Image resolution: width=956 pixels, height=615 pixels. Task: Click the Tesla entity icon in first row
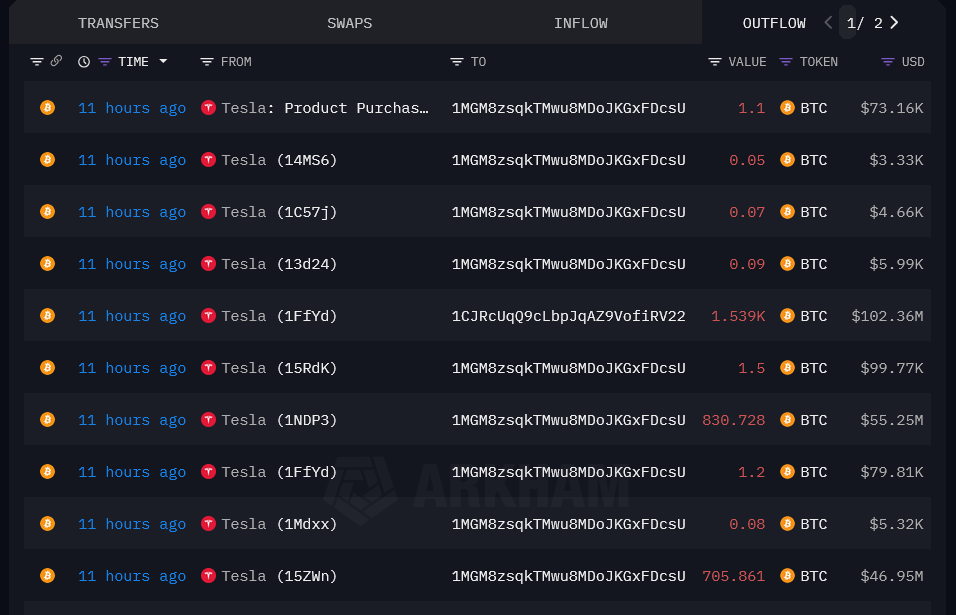[208, 108]
